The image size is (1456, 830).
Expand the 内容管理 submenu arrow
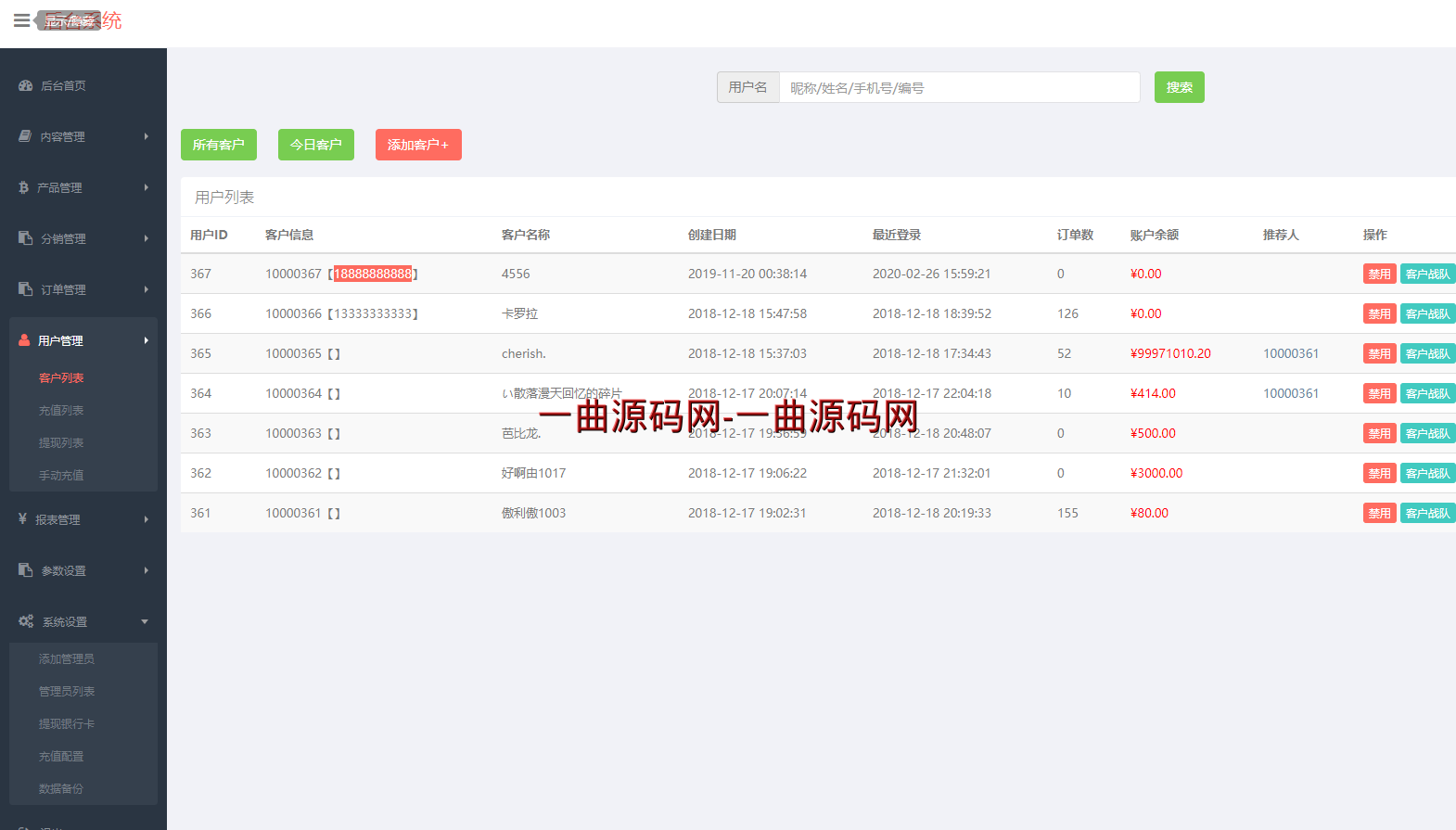tap(146, 136)
